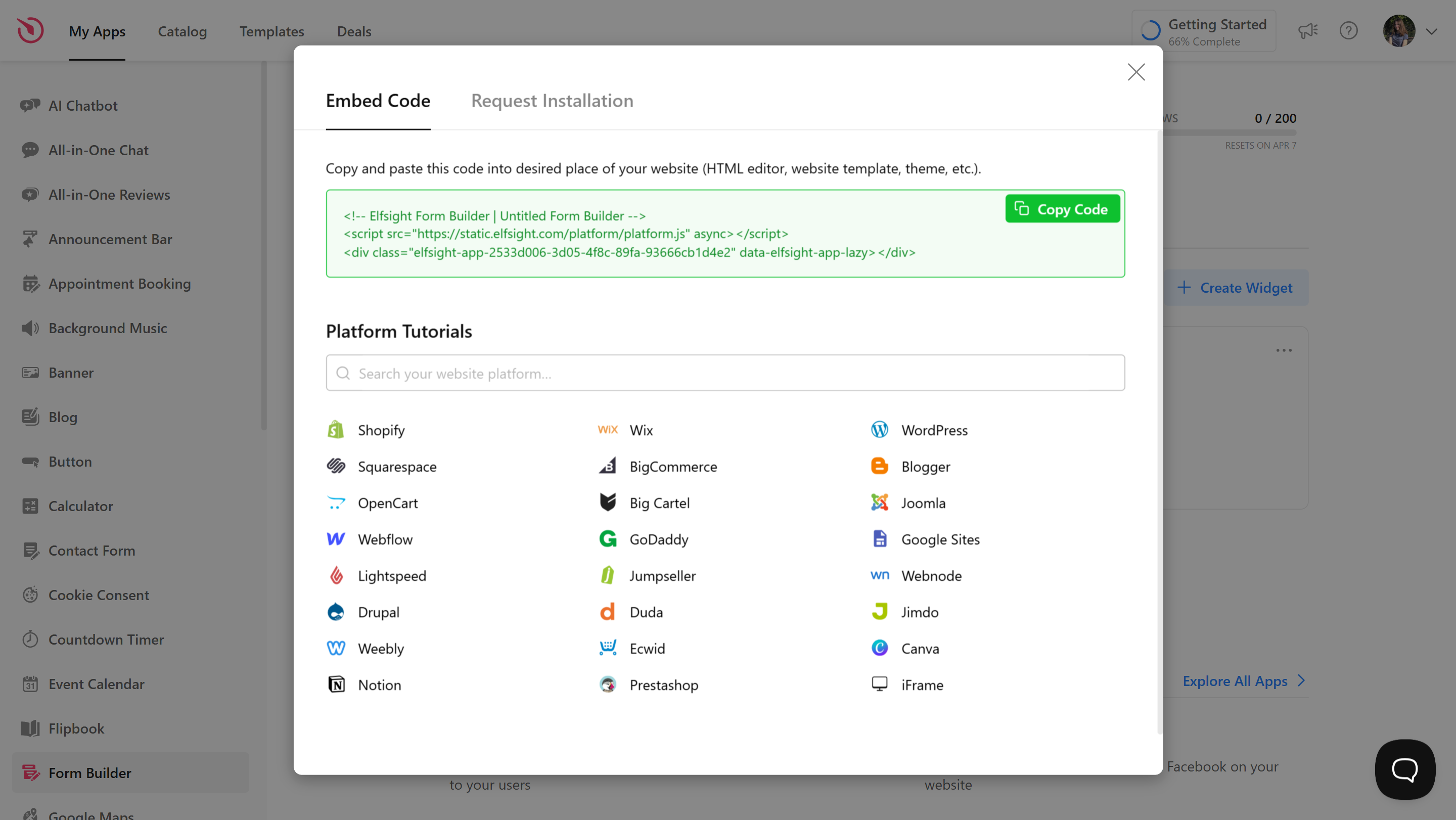Select the WordPress tutorial icon

(880, 430)
